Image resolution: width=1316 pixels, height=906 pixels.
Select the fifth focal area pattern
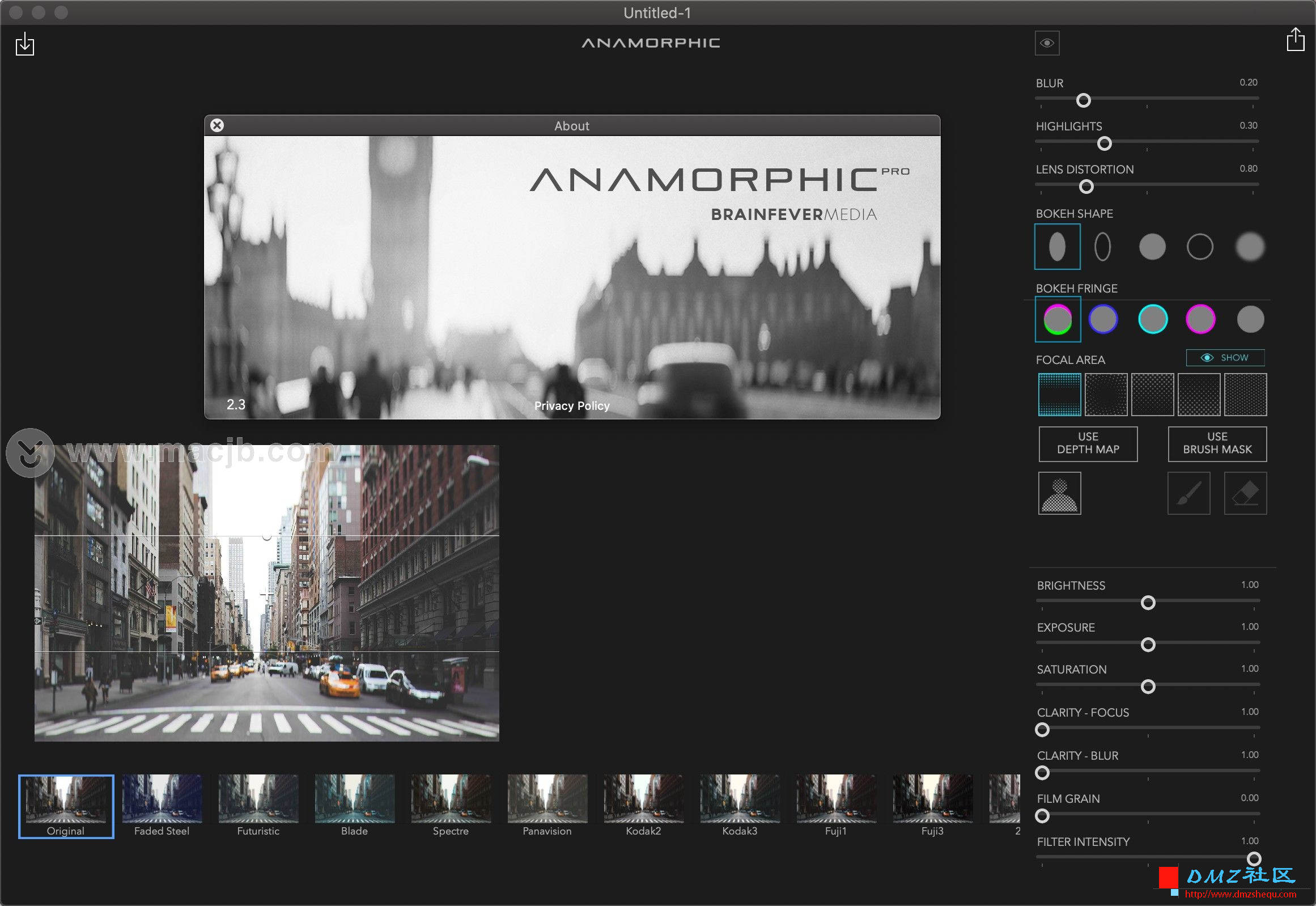click(1245, 395)
